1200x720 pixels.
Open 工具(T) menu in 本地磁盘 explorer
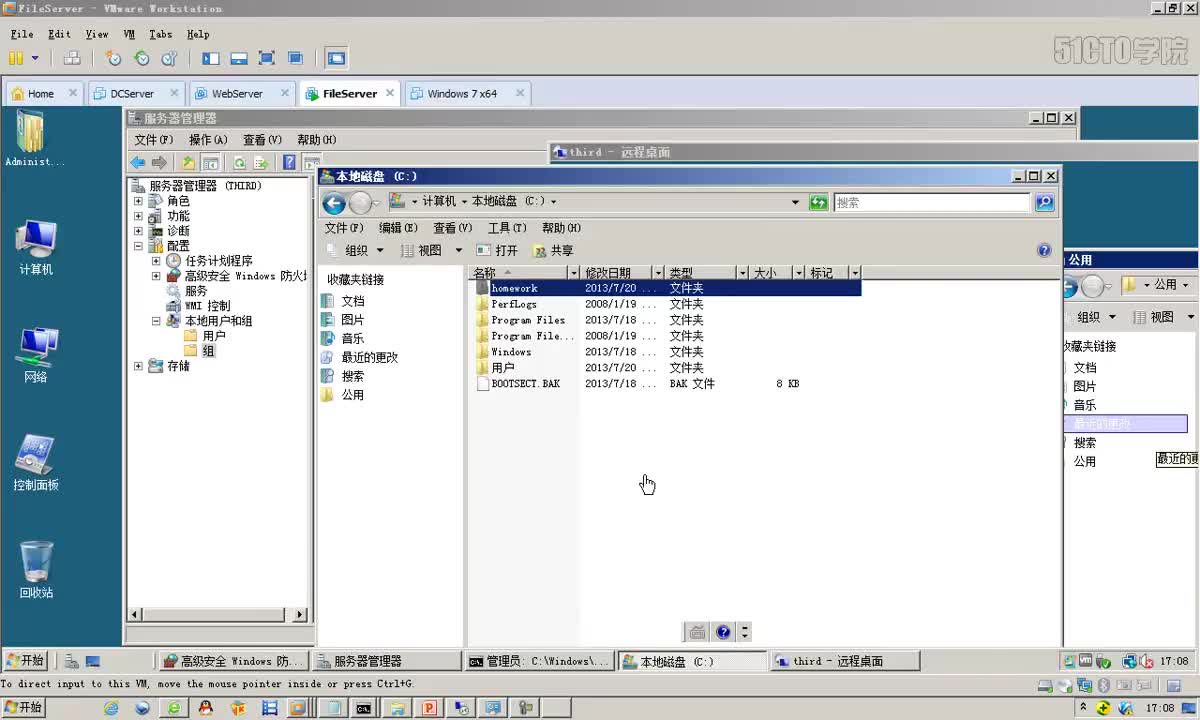(x=507, y=228)
